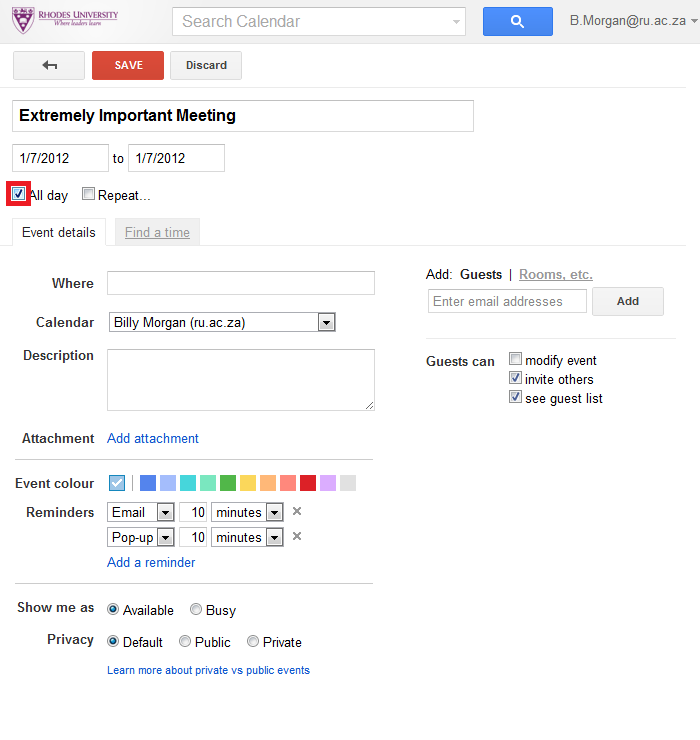Click the Rhodes University logo
700x740 pixels.
[65, 20]
